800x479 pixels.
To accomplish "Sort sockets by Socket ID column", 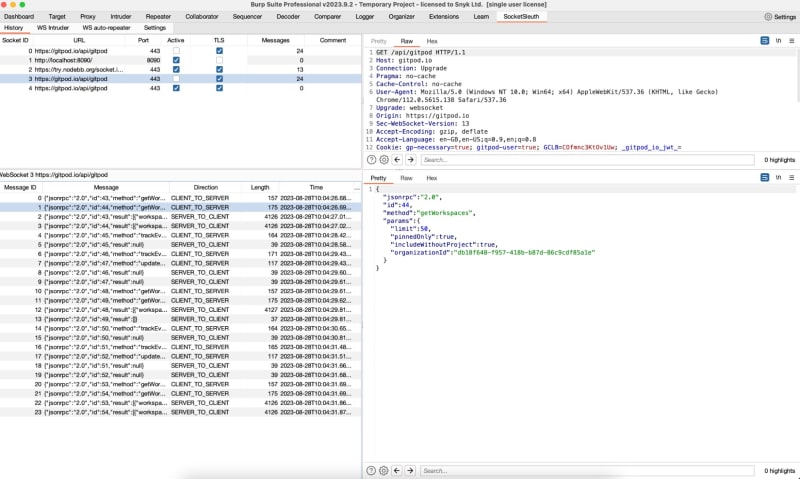I will tap(15, 40).
